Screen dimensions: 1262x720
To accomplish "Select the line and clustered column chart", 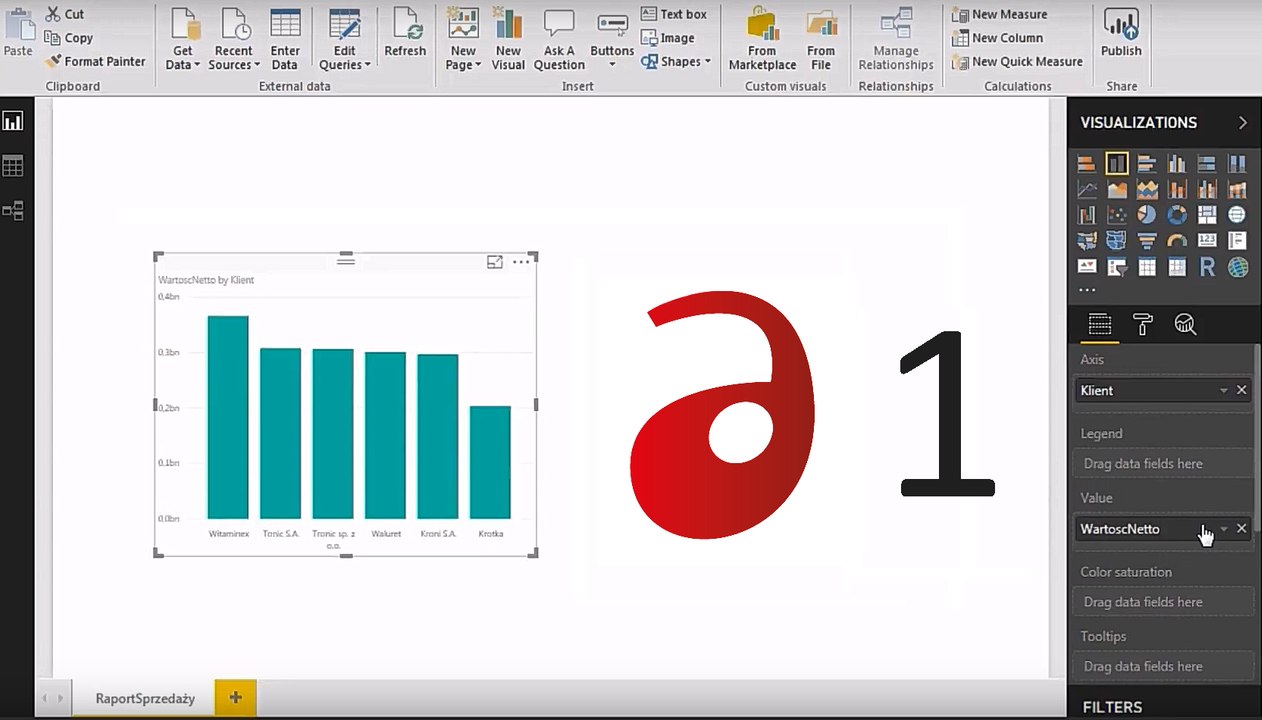I will 1207,189.
